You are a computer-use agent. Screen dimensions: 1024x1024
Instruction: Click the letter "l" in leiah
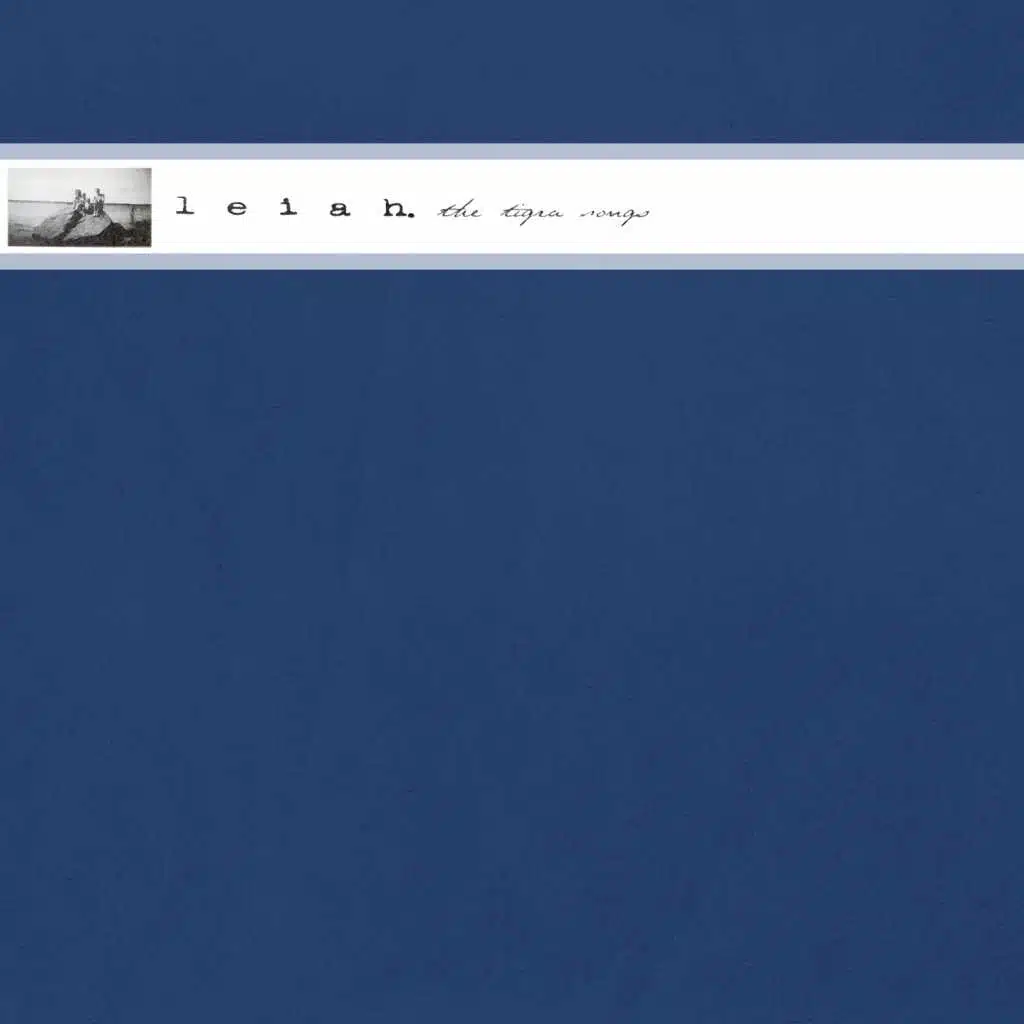(x=184, y=208)
